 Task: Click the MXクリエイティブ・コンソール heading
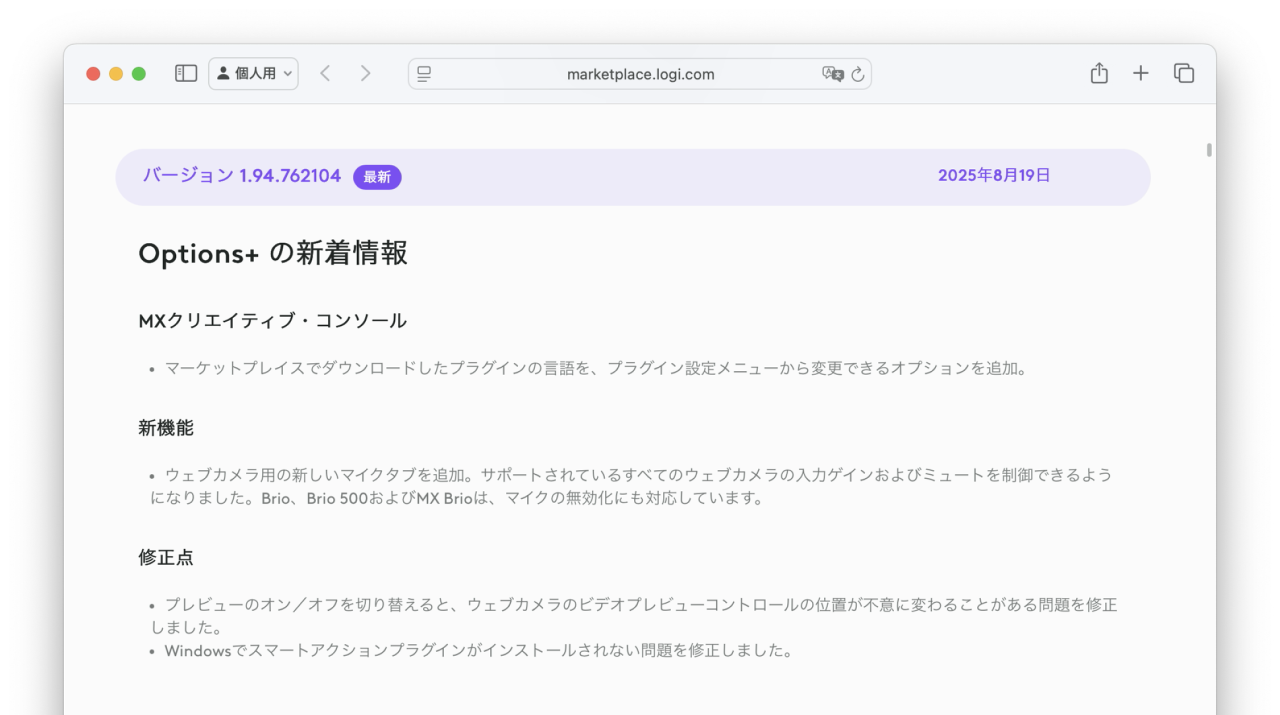[x=272, y=320]
